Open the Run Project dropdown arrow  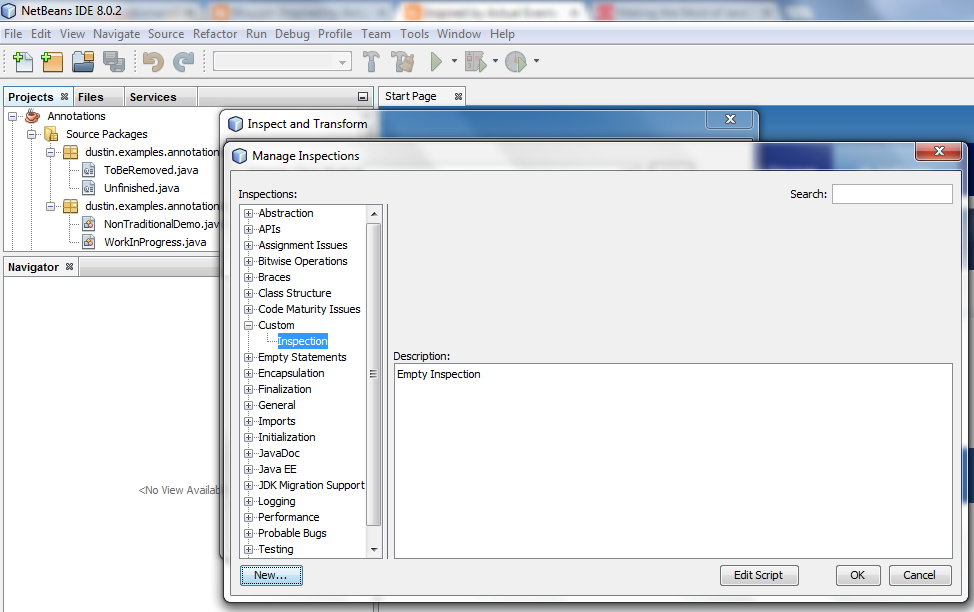pos(454,61)
